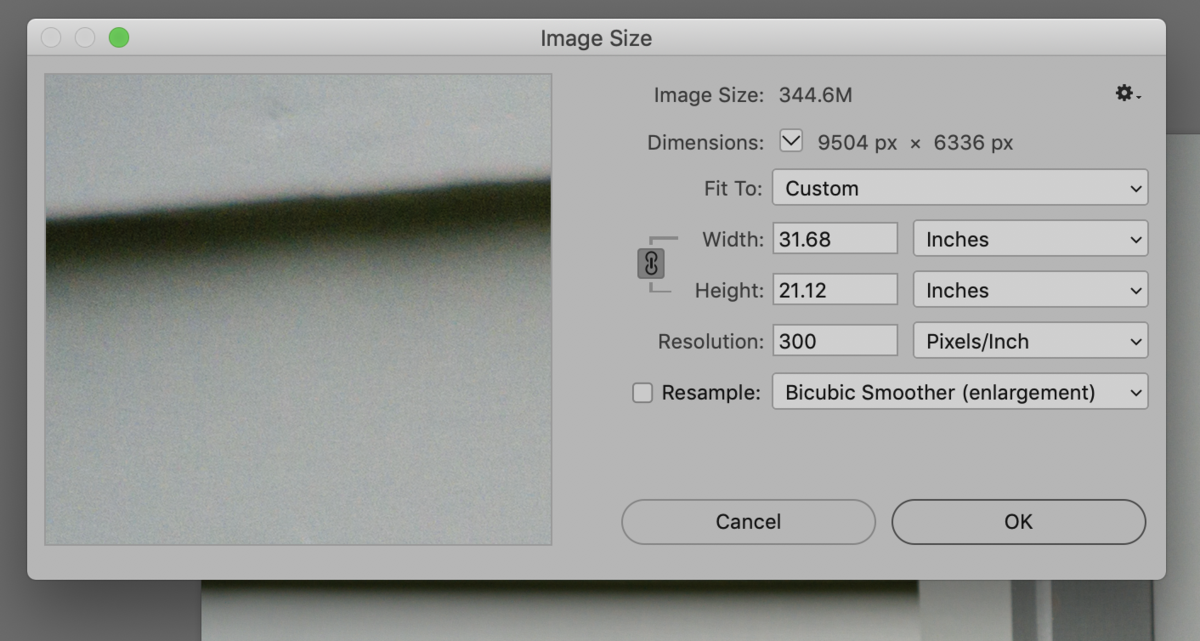Open the Bicubic Smoother resample method dropdown
Image resolution: width=1200 pixels, height=641 pixels.
(960, 392)
